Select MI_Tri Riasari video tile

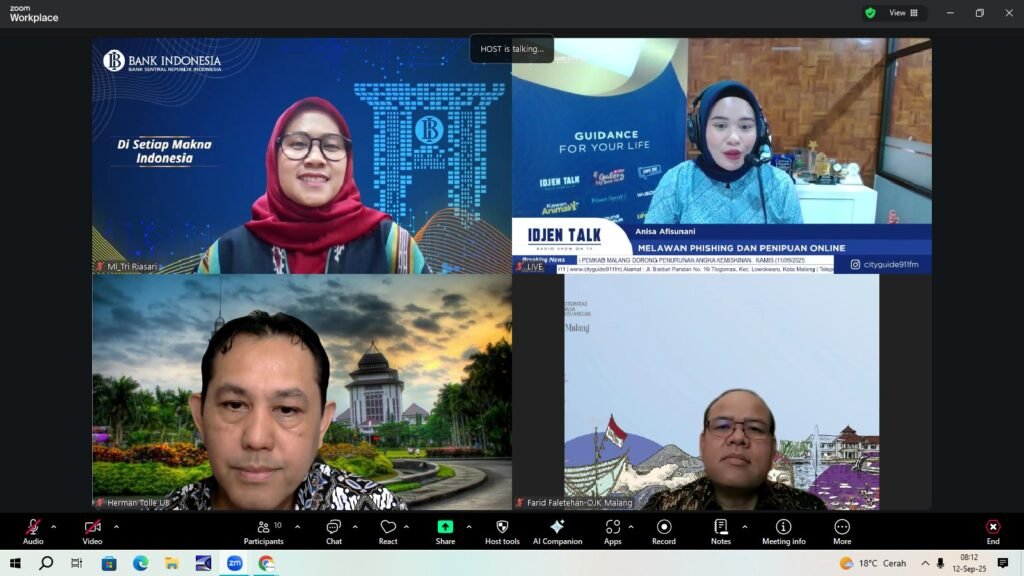point(302,155)
